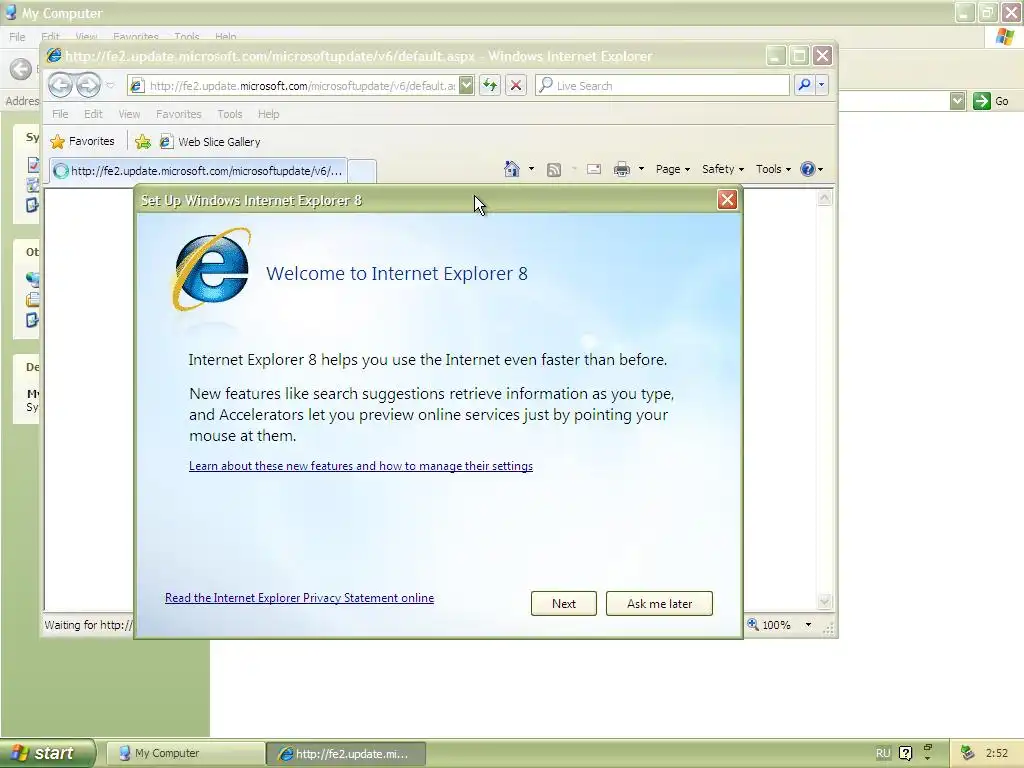Click the IE forward navigation arrow
This screenshot has height=768, width=1024.
click(x=88, y=85)
